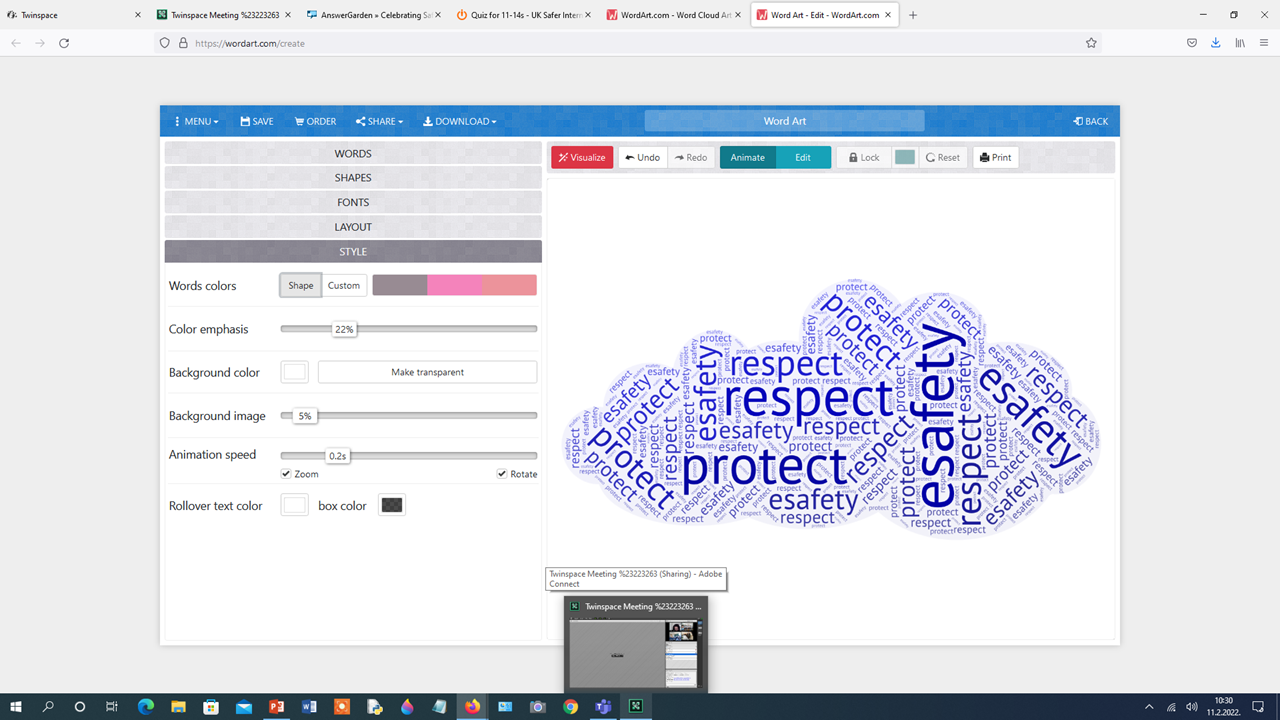Click the salmon words color swatch
The width and height of the screenshot is (1280, 720).
(x=510, y=285)
